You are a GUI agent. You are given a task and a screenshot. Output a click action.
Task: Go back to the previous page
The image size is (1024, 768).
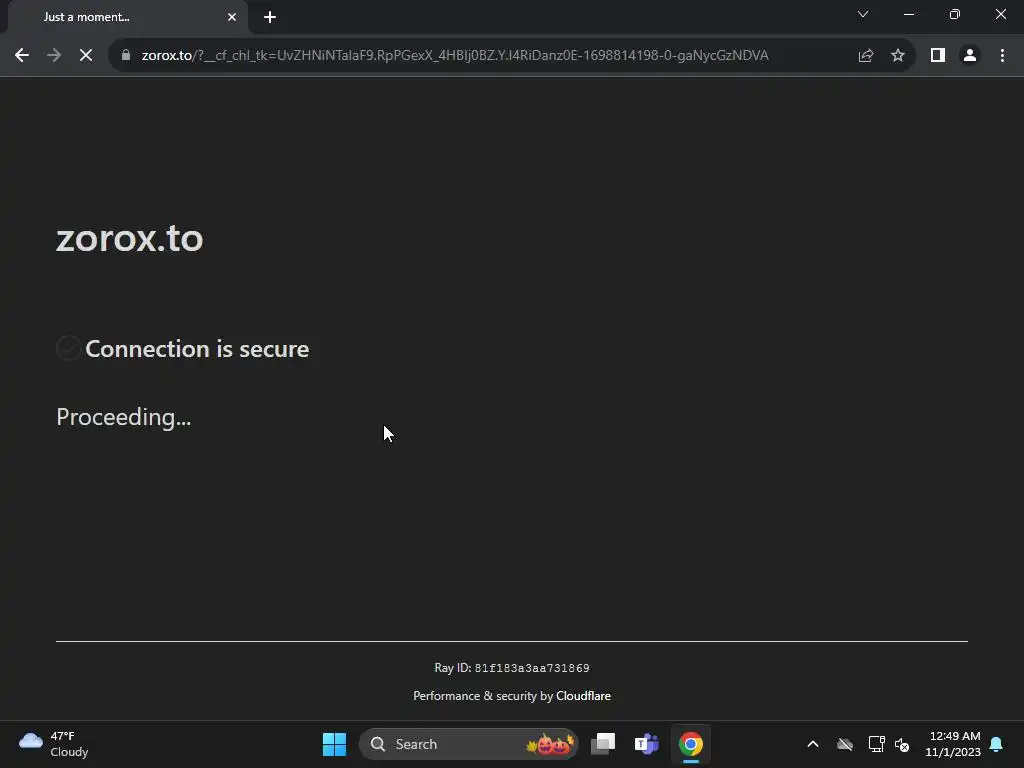[22, 56]
